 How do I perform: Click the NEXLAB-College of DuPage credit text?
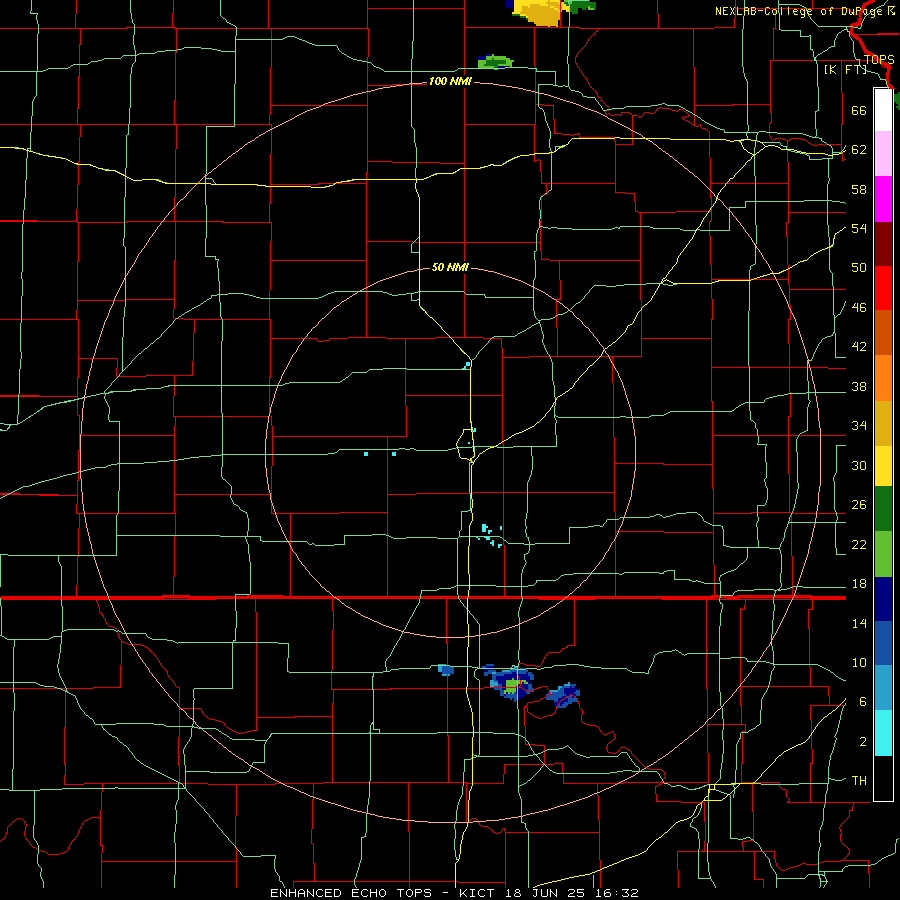[805, 11]
